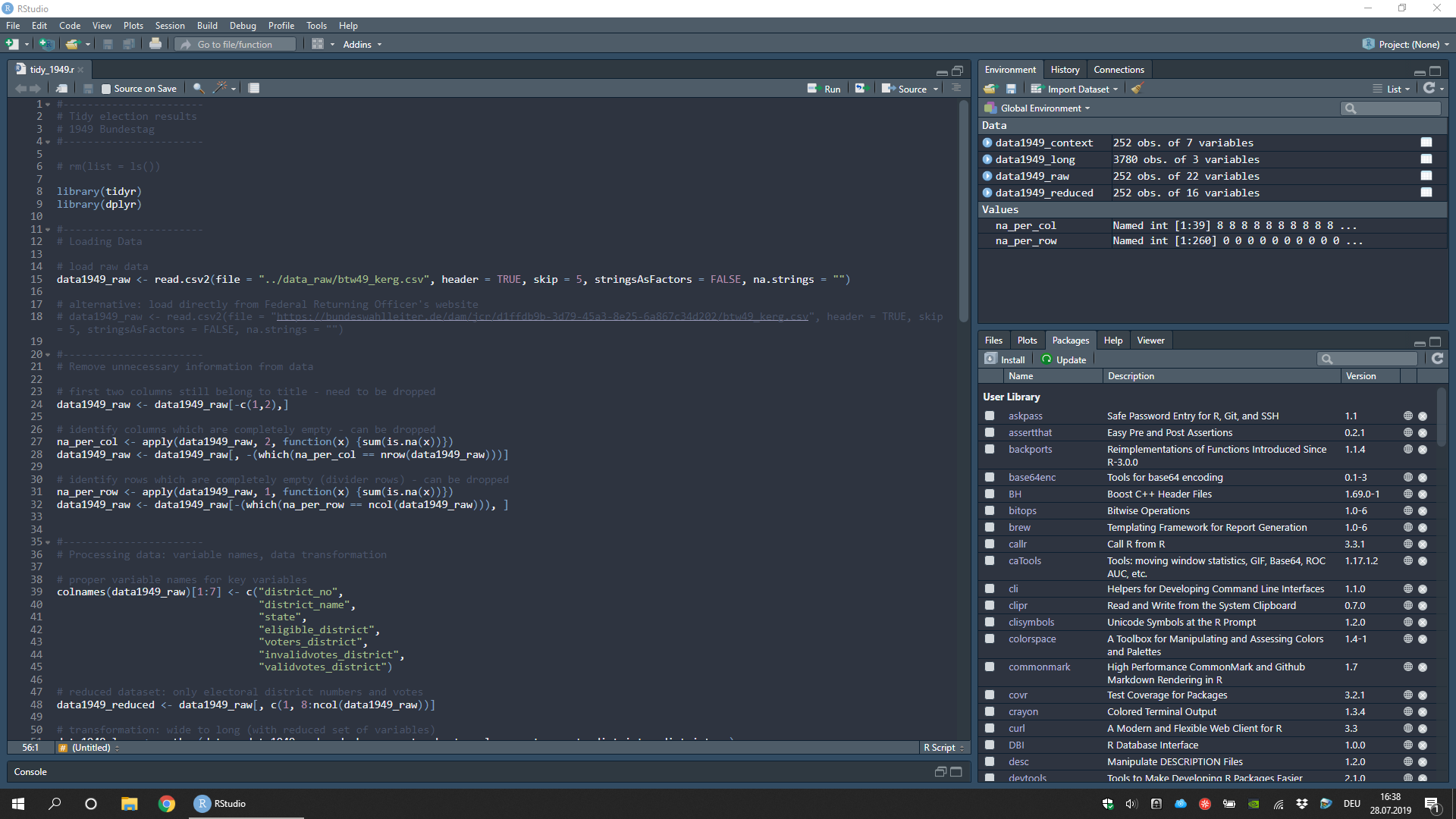Switch to the History tab
This screenshot has width=1456, height=819.
pos(1065,70)
